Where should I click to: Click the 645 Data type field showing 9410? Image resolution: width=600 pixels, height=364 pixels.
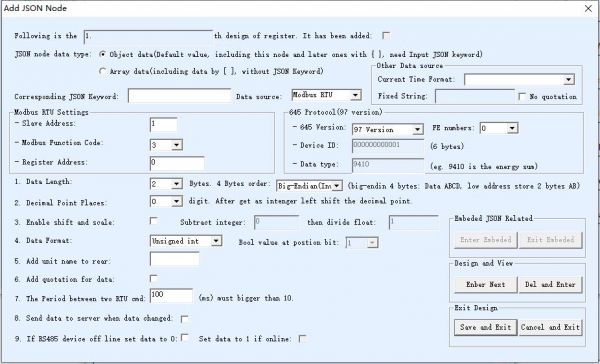pos(388,165)
